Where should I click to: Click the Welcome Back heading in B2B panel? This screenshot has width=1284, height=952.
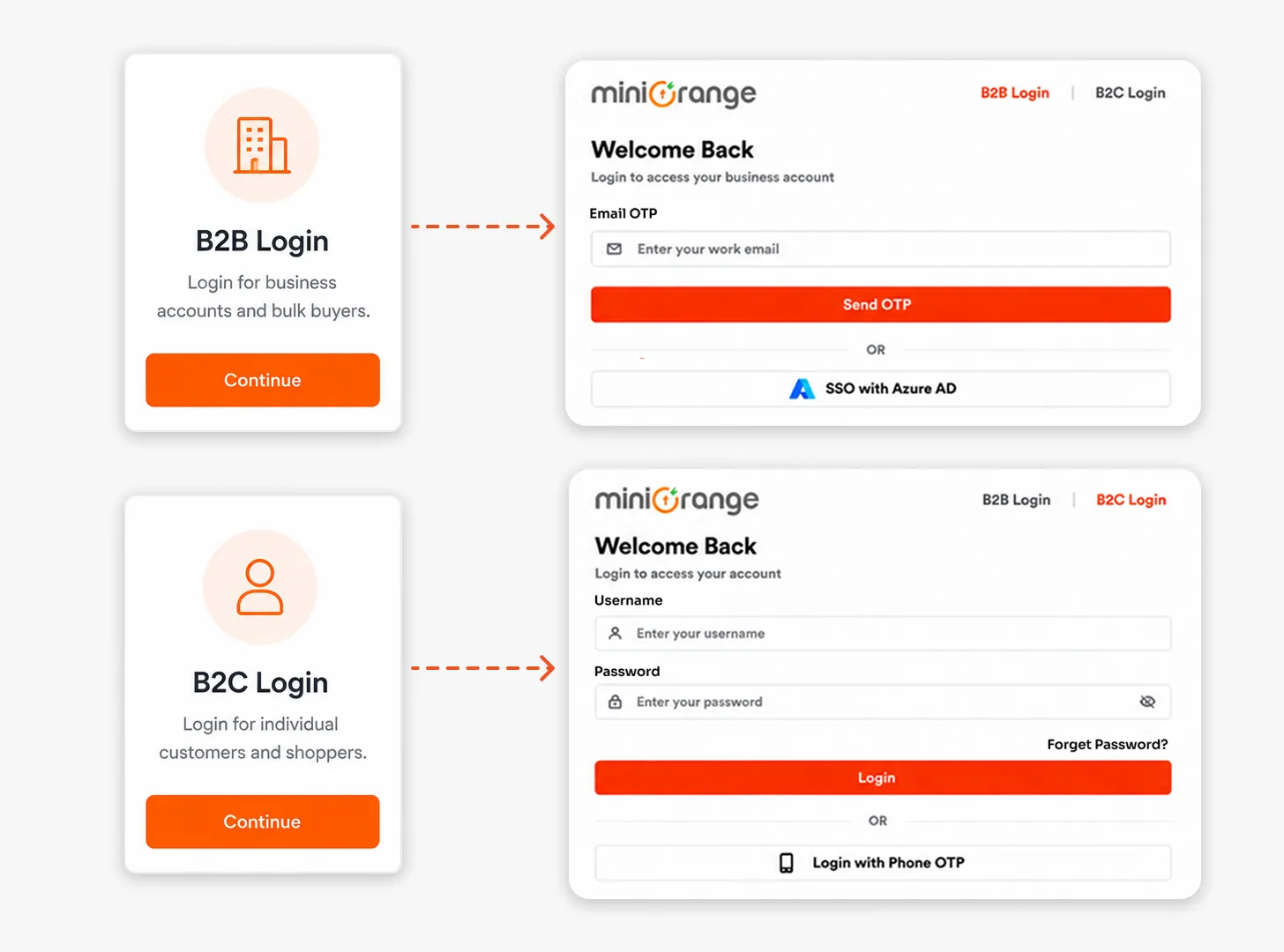[673, 150]
